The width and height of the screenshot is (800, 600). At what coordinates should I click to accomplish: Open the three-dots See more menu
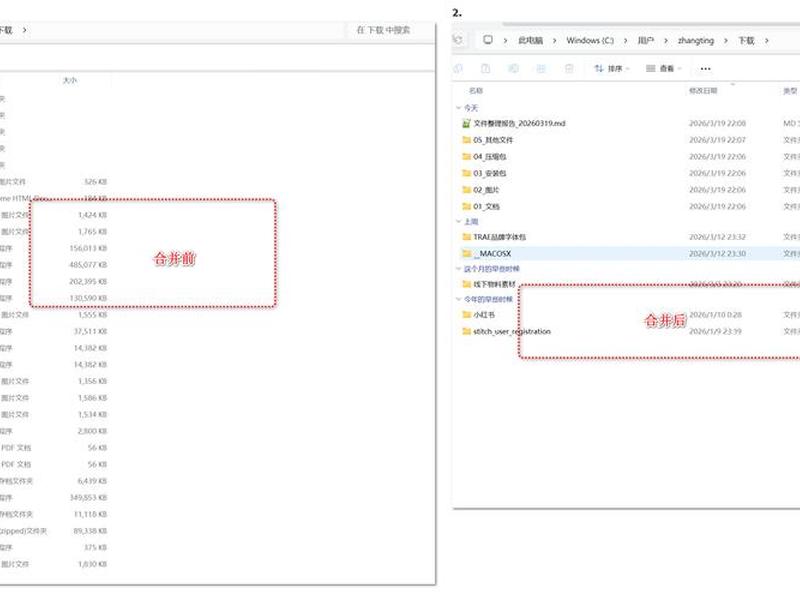coord(705,68)
